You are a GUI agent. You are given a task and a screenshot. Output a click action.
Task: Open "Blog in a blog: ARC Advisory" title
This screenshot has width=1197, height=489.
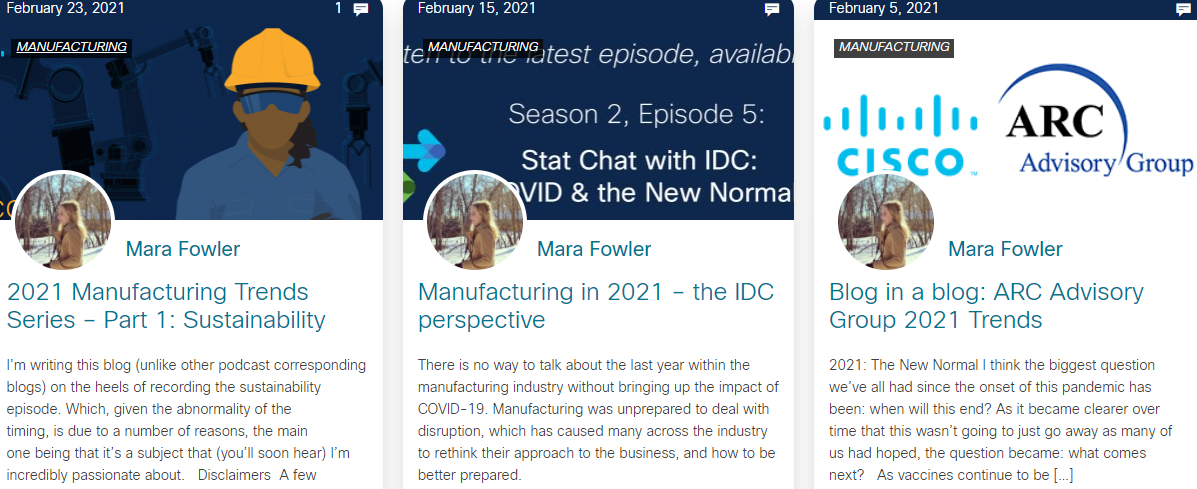coord(985,306)
